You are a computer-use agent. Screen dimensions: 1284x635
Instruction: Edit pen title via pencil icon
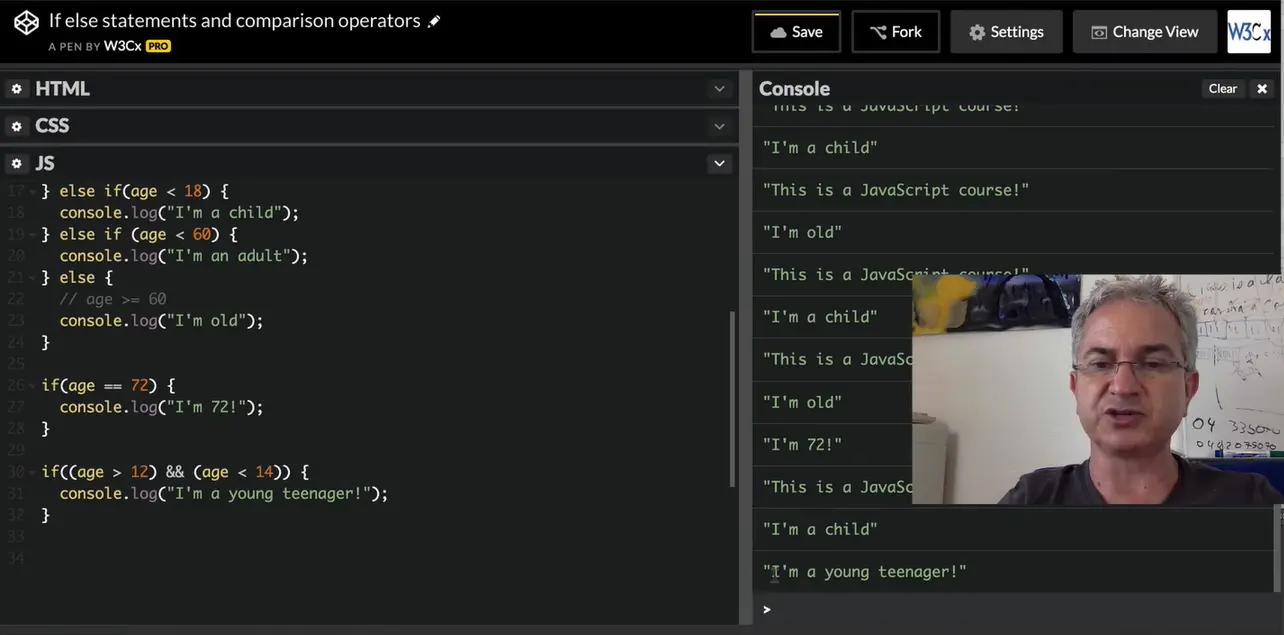(x=434, y=21)
